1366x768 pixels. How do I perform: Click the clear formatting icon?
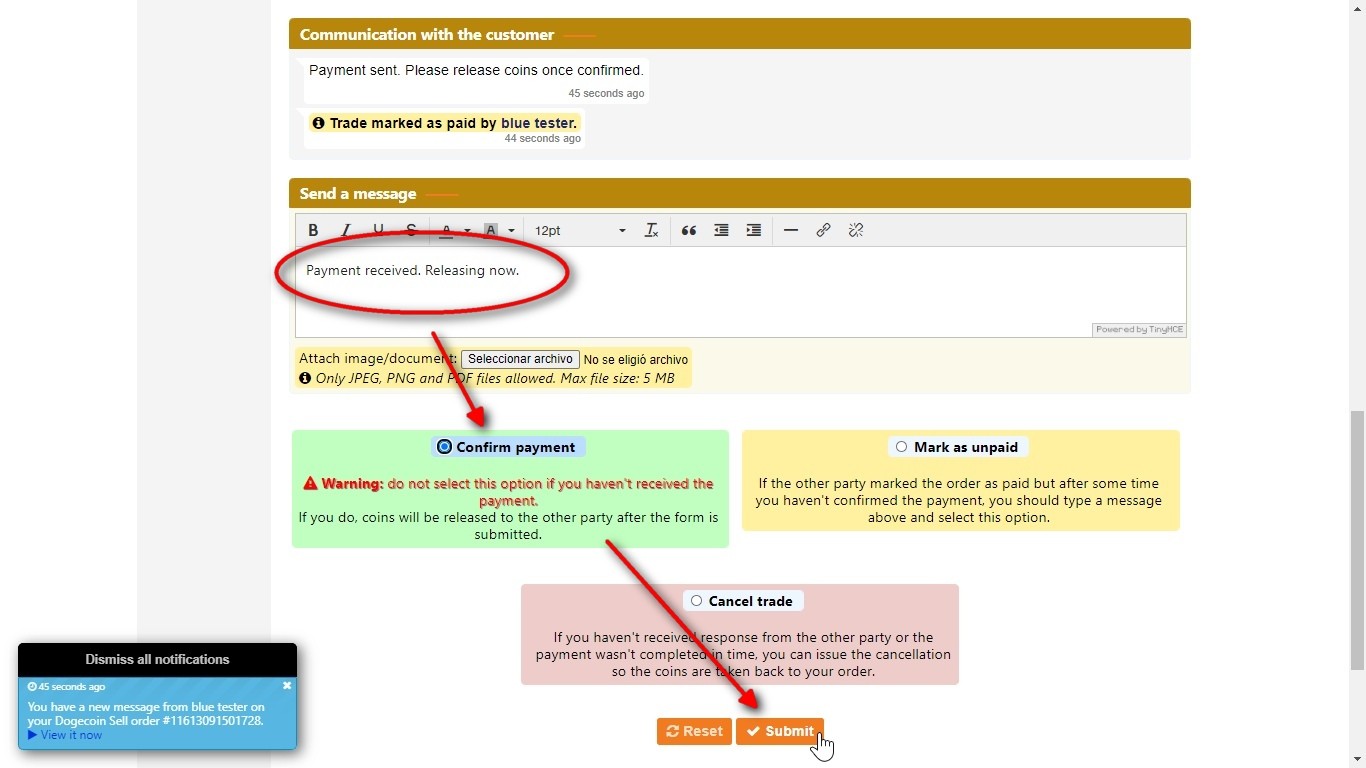[x=651, y=230]
